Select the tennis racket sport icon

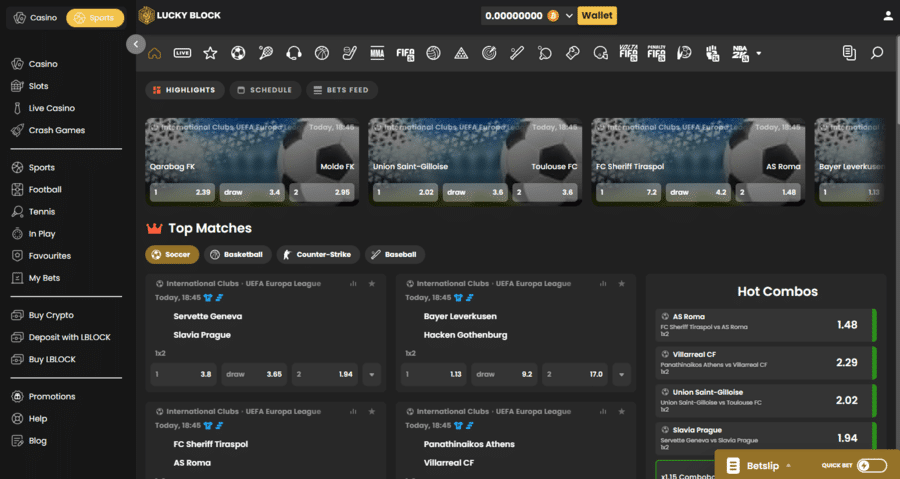(x=266, y=53)
